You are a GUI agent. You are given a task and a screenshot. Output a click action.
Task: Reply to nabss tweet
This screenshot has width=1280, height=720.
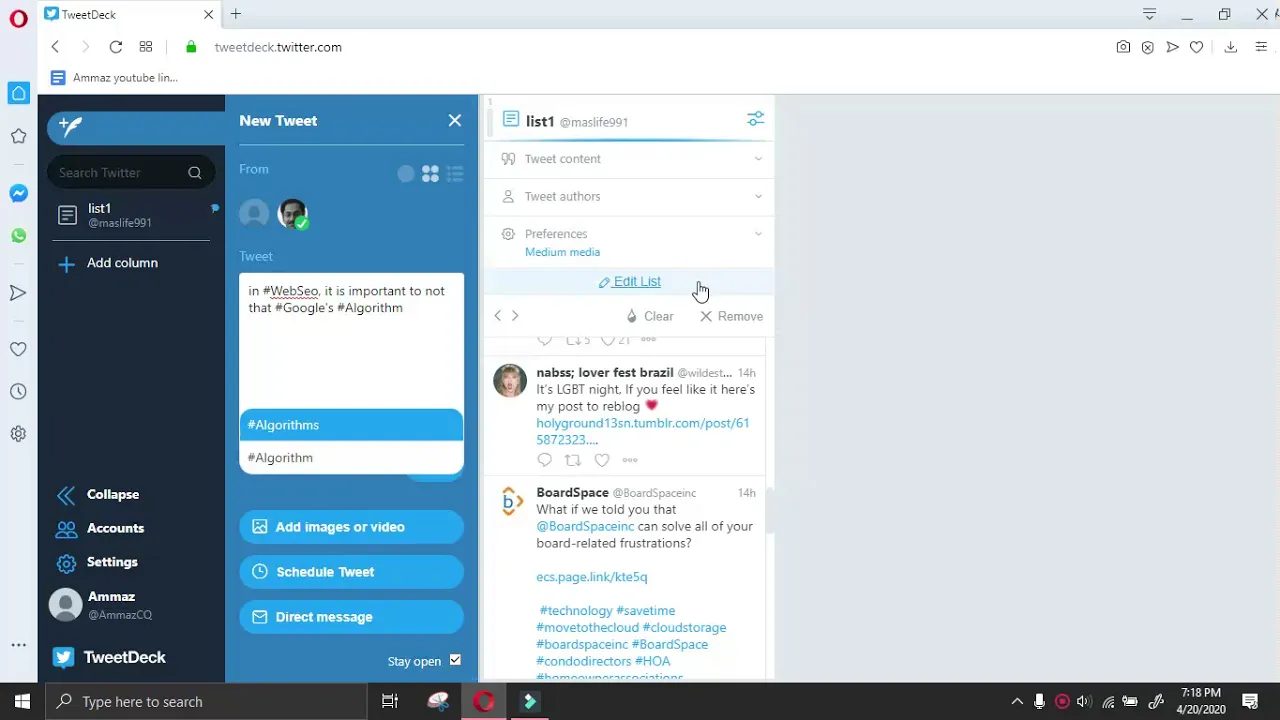pos(544,460)
